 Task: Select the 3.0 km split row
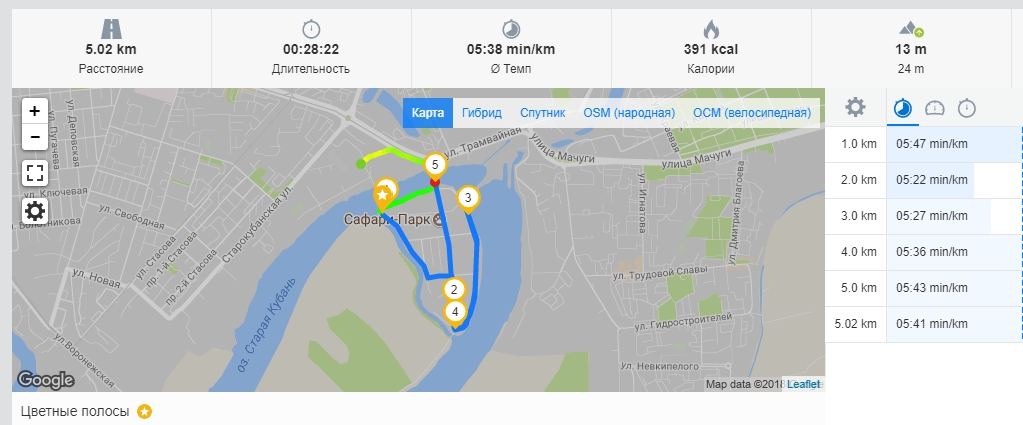(924, 216)
